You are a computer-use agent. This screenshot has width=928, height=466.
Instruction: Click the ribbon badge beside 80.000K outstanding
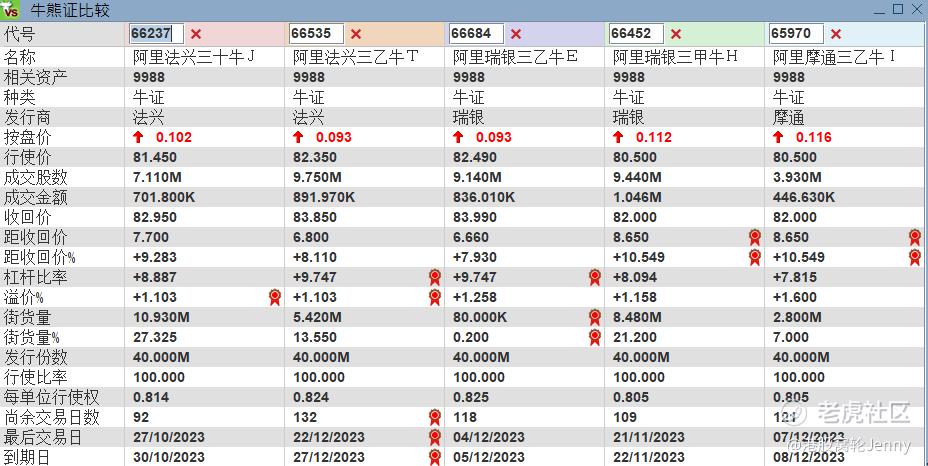595,317
